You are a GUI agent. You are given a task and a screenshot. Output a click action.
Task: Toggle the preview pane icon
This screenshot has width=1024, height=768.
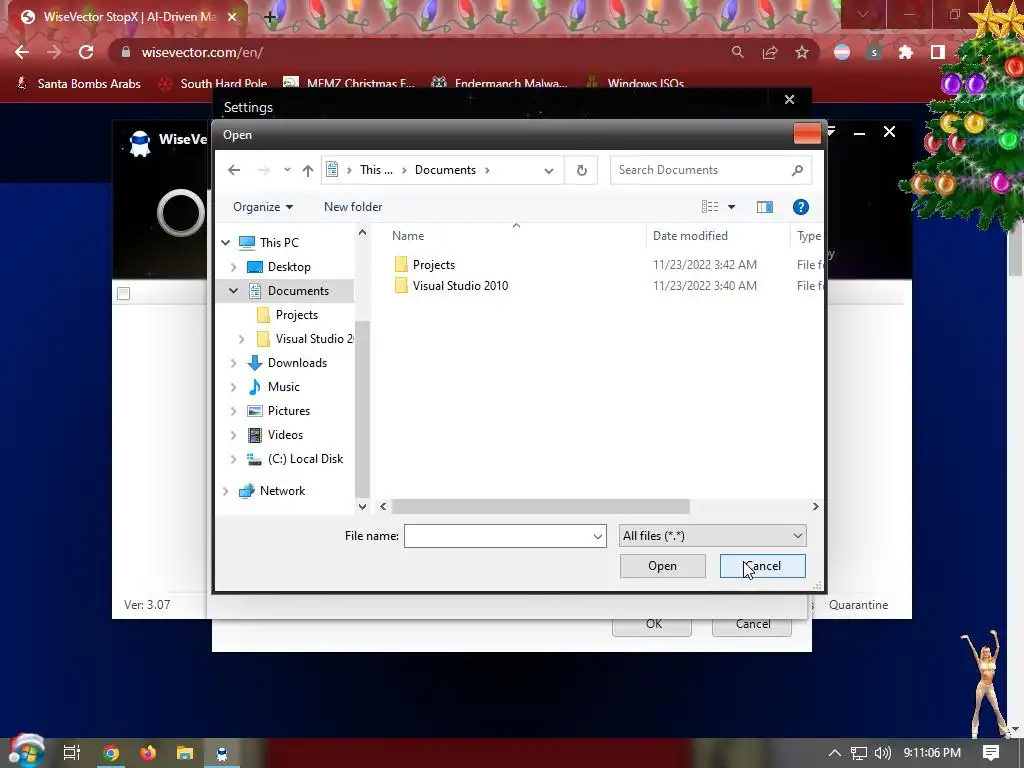[765, 207]
